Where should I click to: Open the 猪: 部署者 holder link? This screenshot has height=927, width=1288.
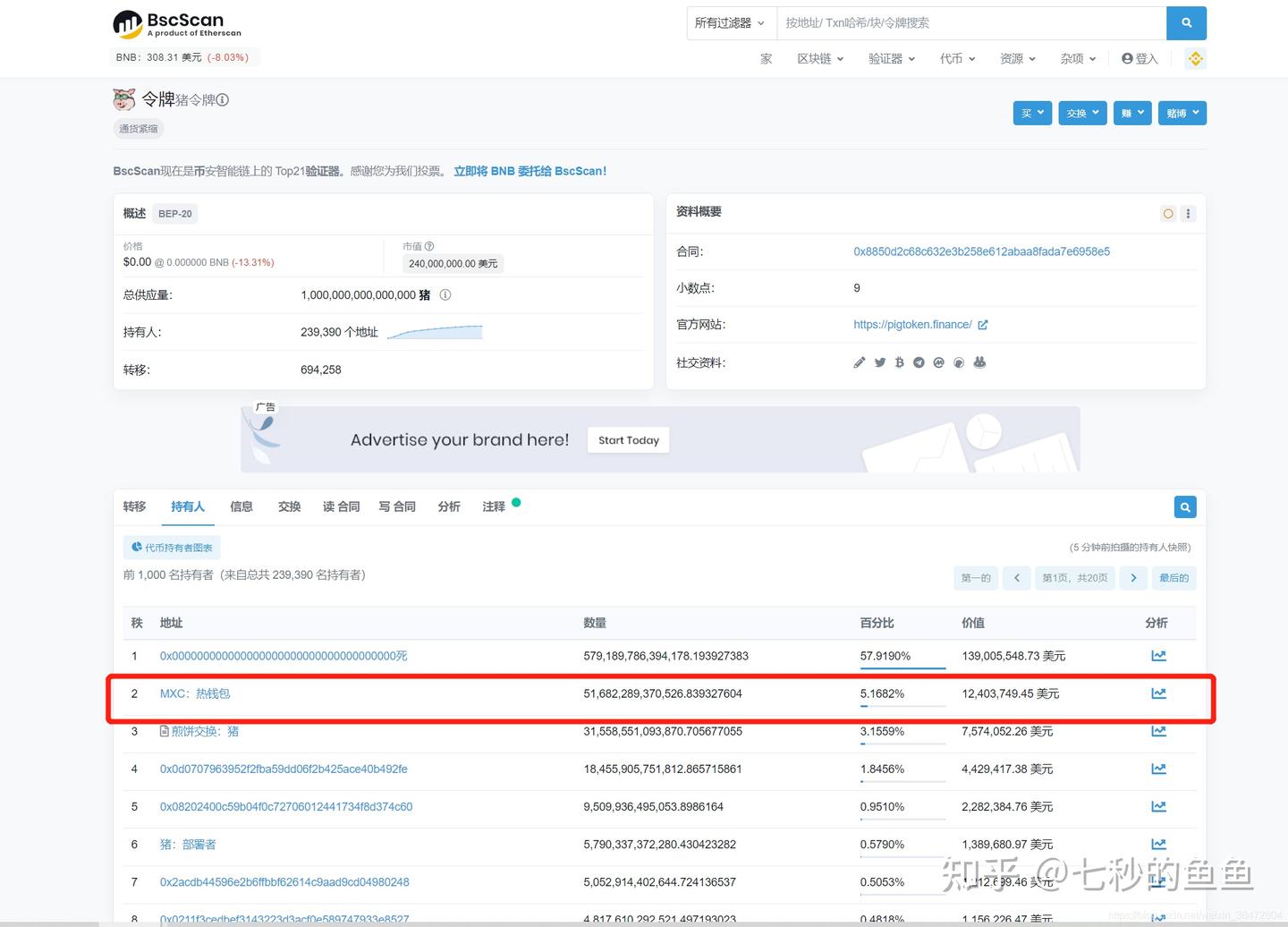188,844
